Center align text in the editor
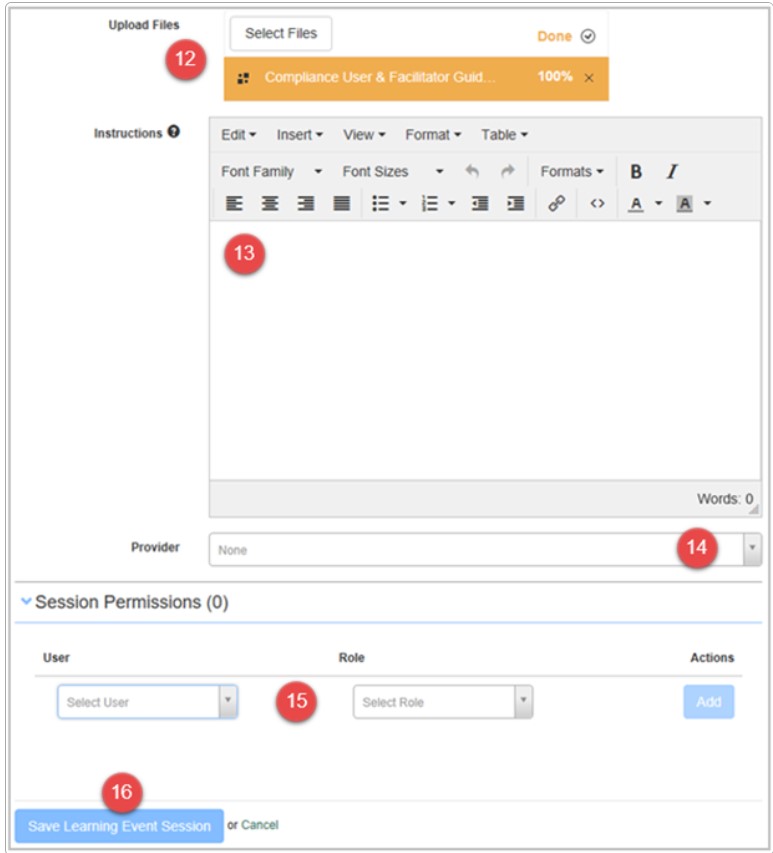Viewport: 773px width, 853px height. point(270,203)
